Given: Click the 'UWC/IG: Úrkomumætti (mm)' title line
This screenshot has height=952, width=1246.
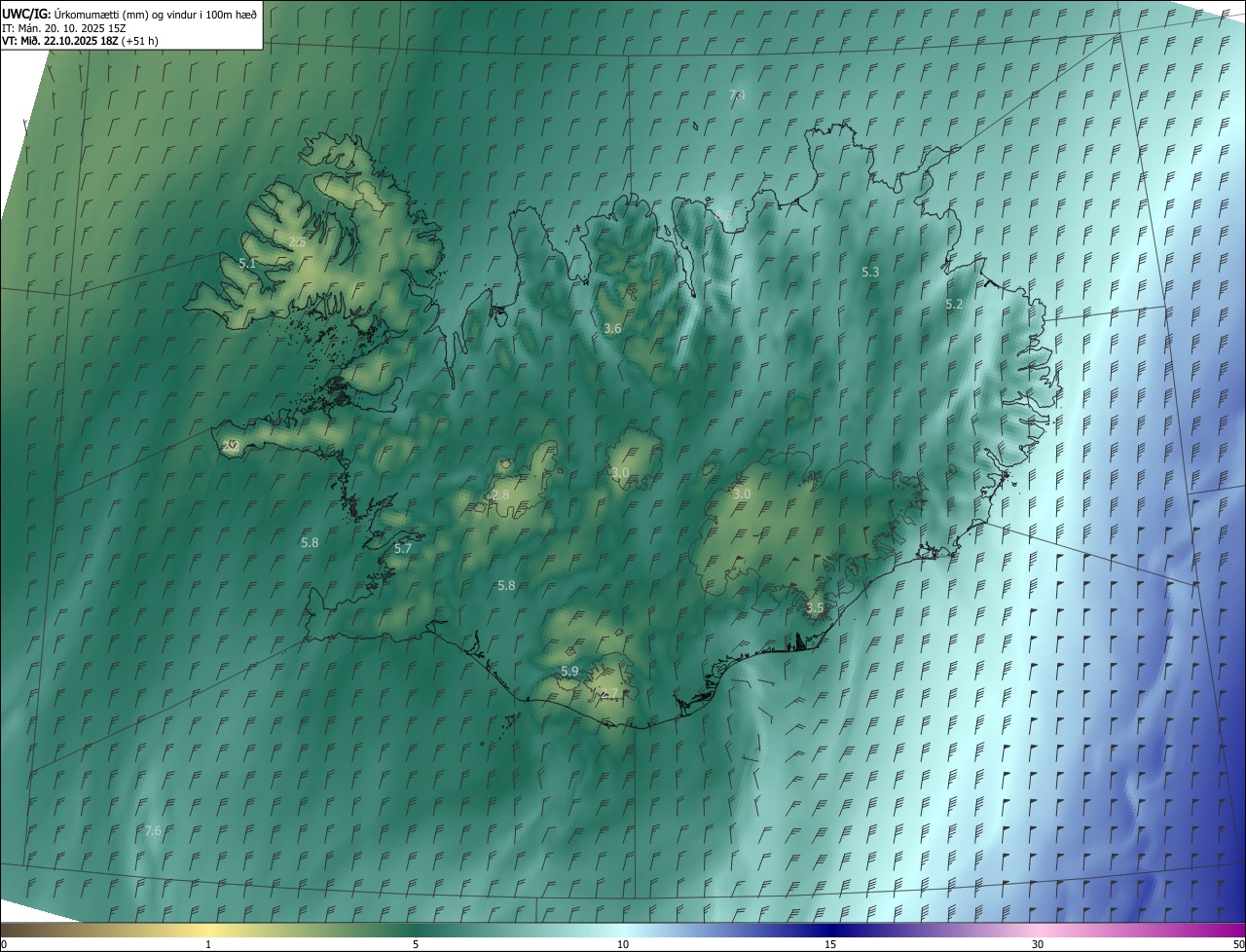Looking at the screenshot, I should (129, 14).
